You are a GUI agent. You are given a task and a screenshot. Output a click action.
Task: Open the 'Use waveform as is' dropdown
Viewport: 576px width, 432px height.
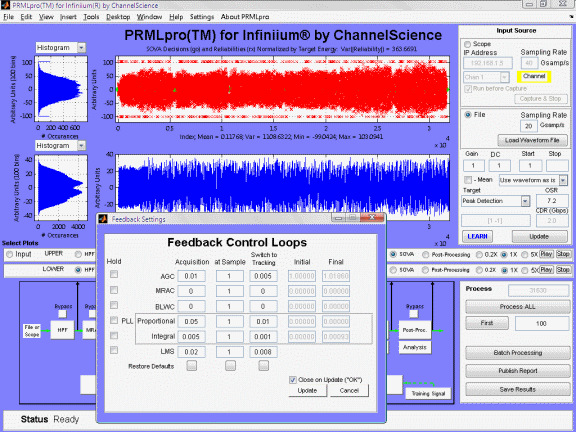pyautogui.click(x=563, y=180)
